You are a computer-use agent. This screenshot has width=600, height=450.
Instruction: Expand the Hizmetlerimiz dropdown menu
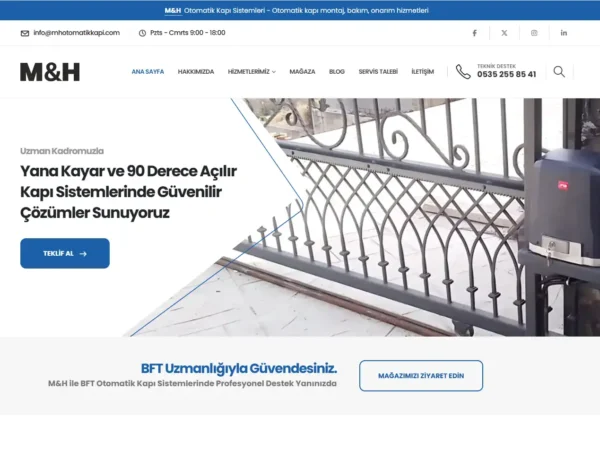click(251, 72)
